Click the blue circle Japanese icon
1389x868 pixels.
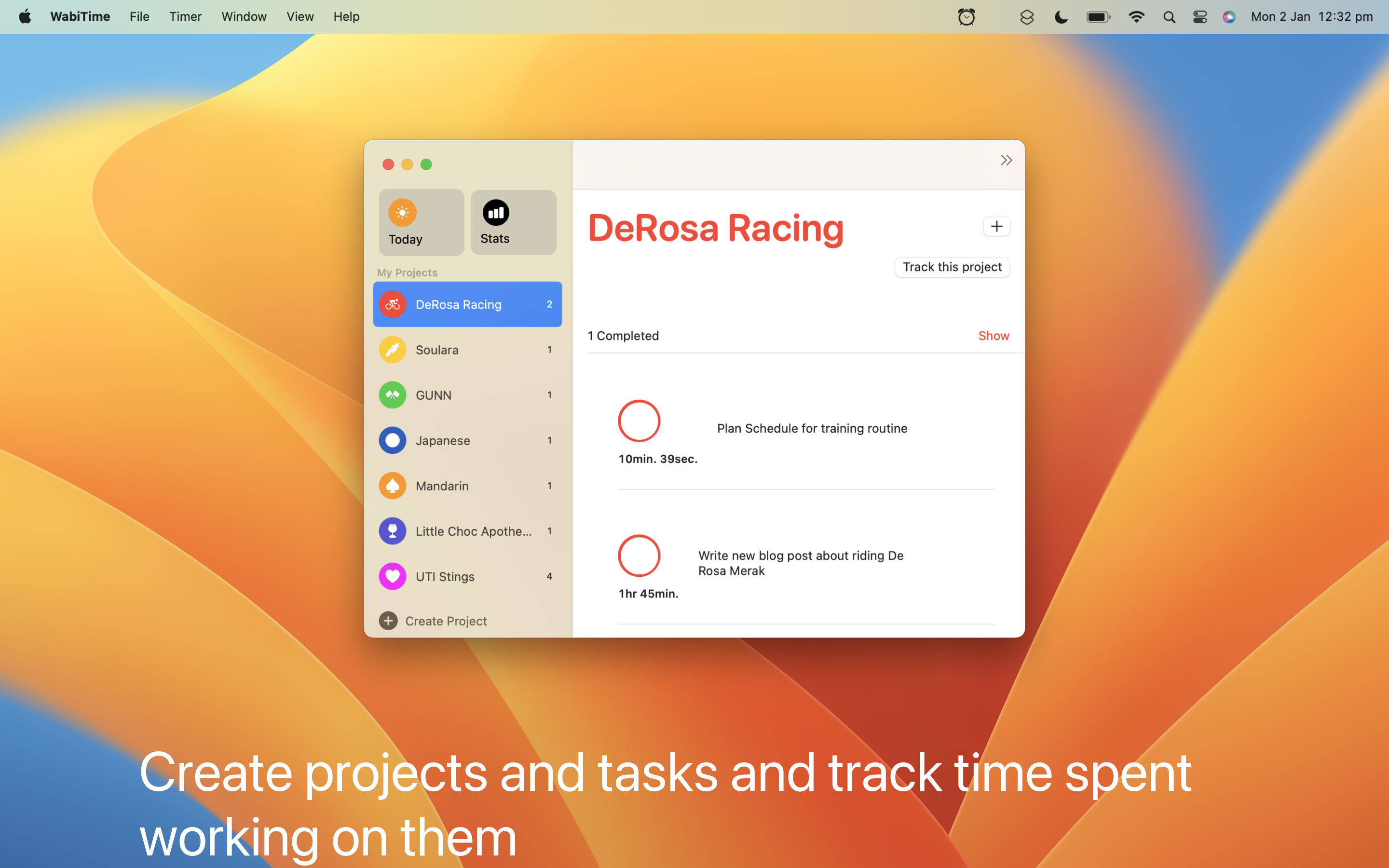pos(393,440)
